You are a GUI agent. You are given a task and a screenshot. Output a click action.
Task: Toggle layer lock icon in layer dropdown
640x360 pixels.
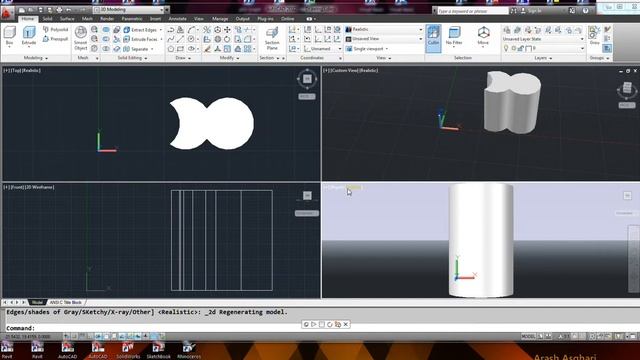pos(520,49)
